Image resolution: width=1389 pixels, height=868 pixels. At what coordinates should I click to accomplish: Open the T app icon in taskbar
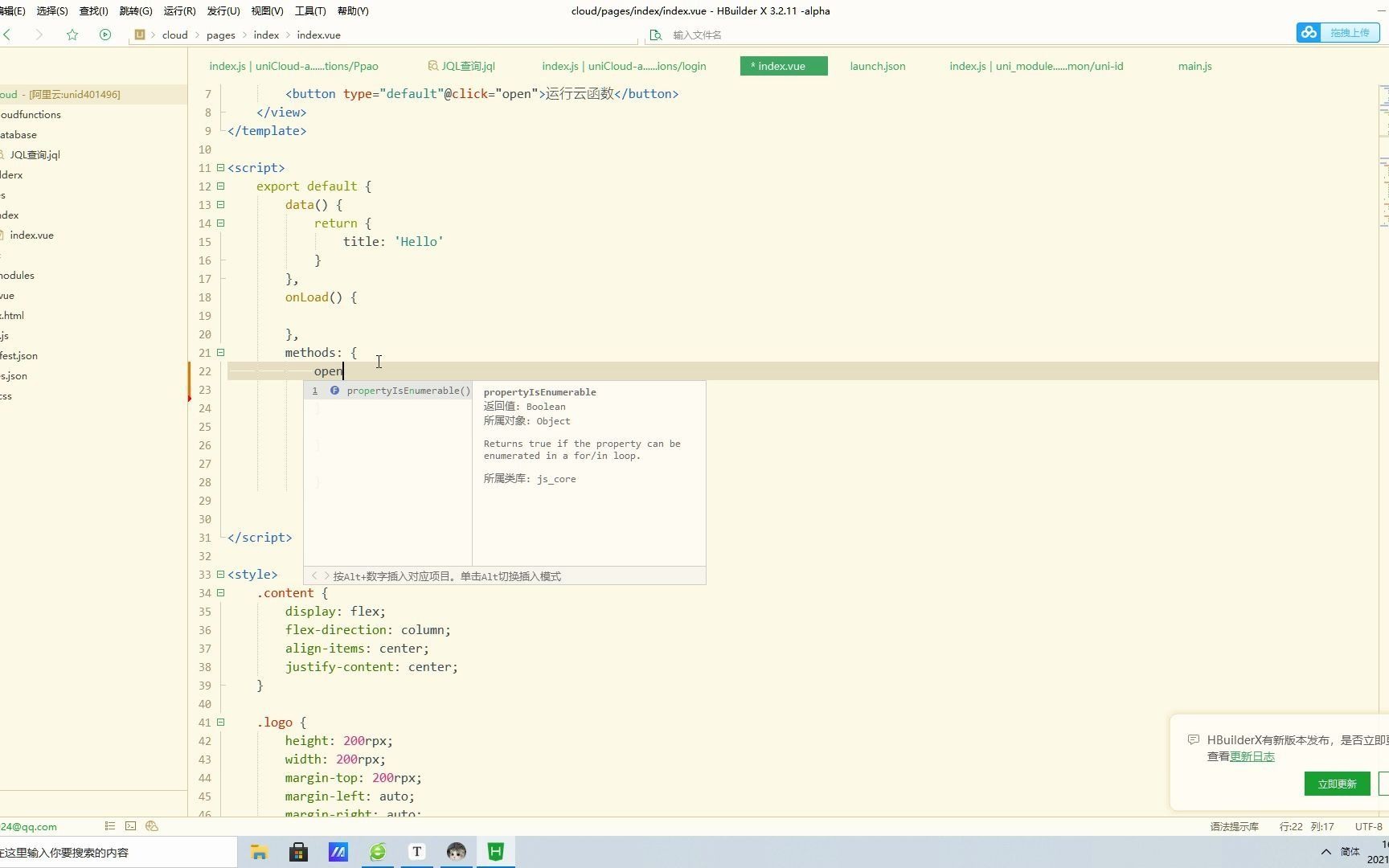416,852
